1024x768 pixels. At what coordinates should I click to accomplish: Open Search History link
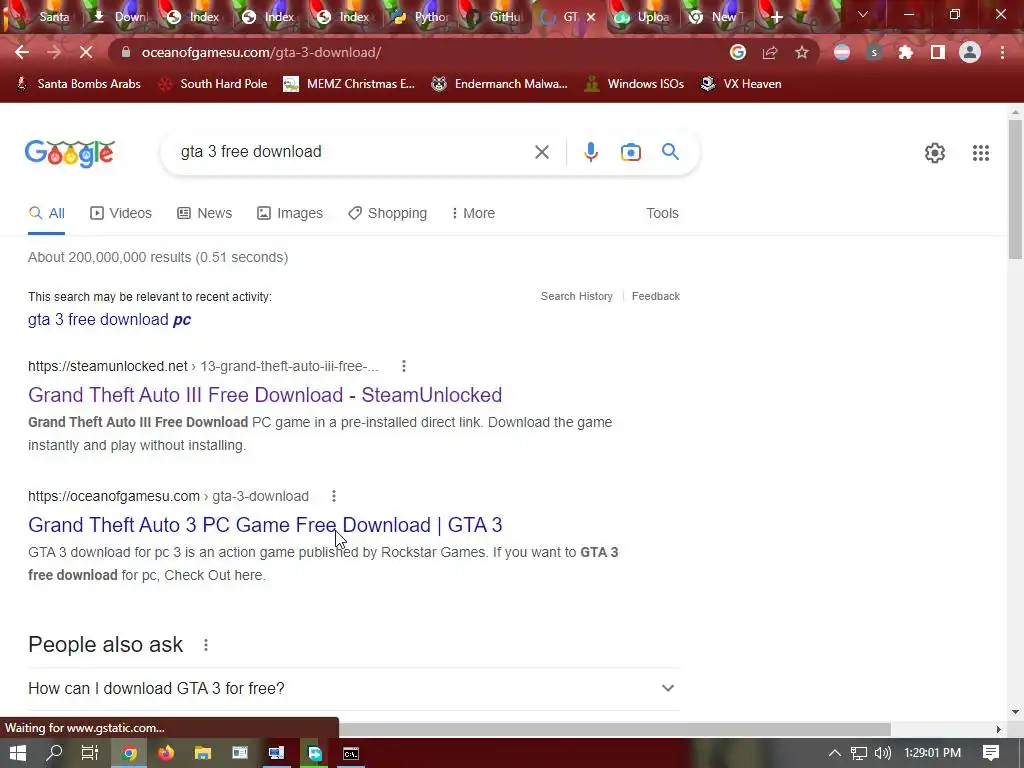[x=577, y=296]
